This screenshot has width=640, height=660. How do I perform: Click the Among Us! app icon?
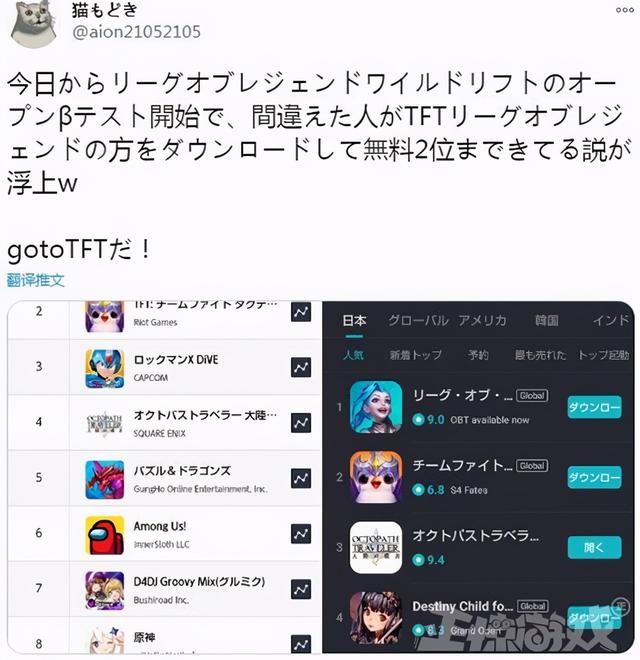point(104,535)
